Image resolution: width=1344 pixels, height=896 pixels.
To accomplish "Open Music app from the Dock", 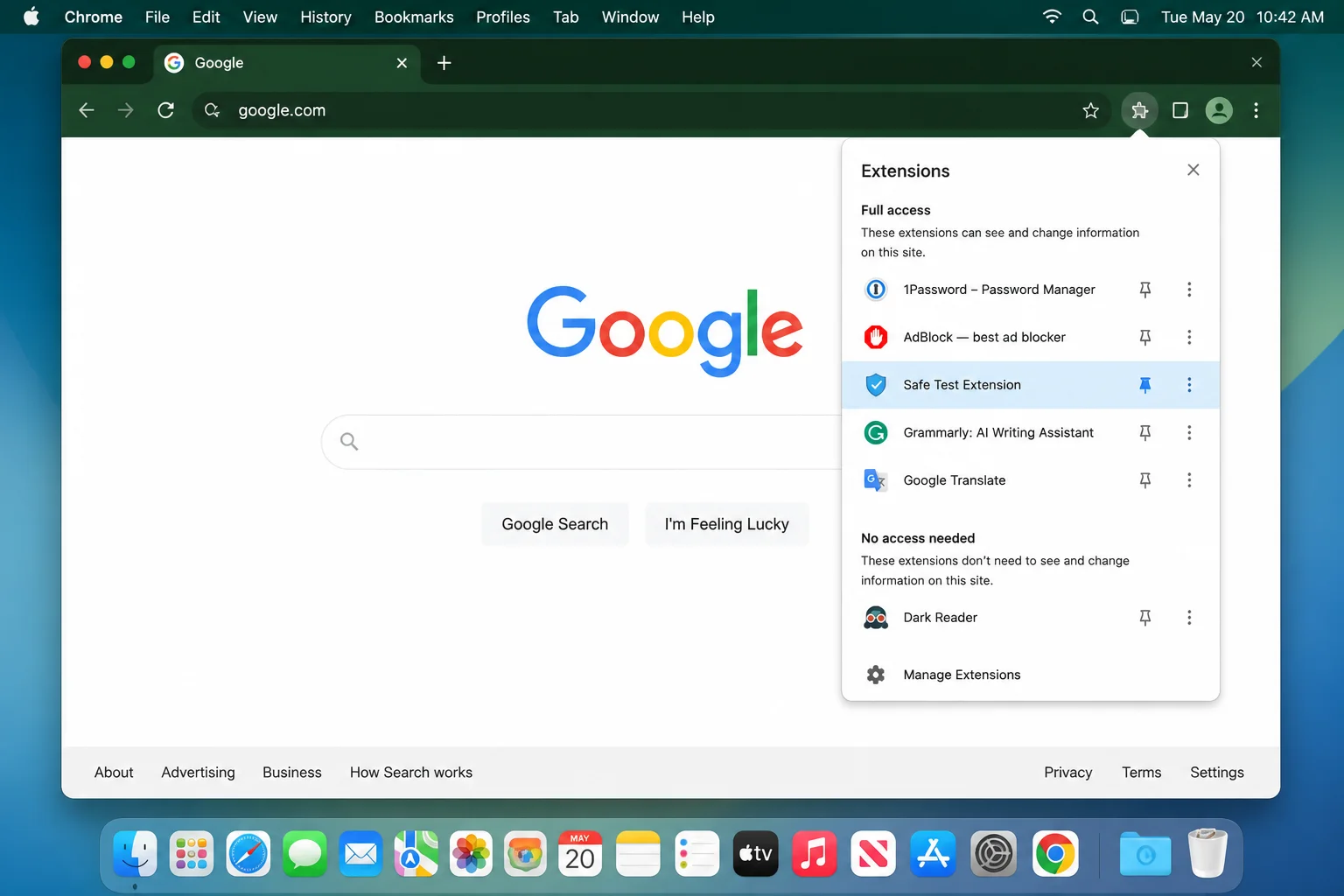I will (814, 854).
